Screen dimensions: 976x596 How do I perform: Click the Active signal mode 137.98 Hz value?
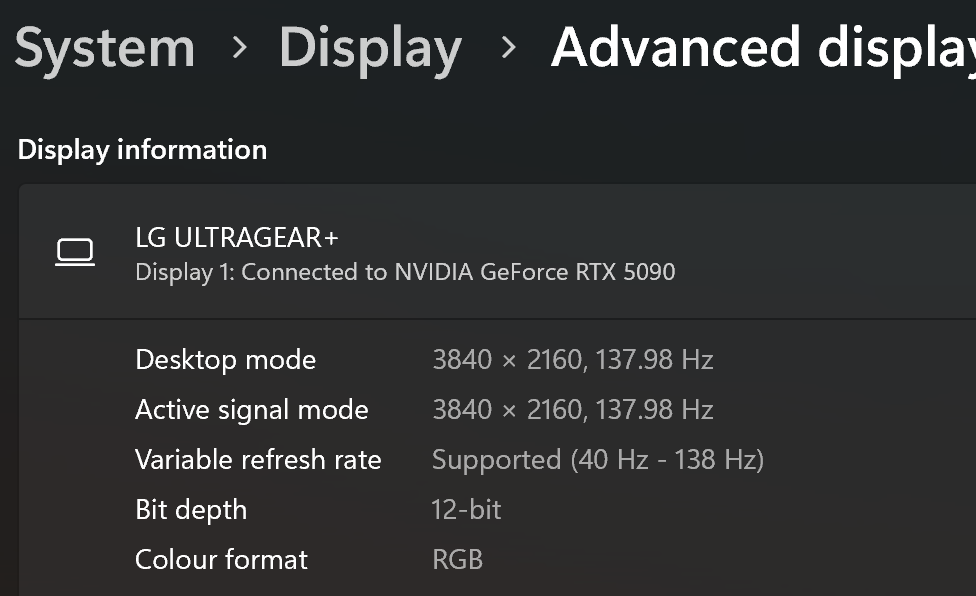tap(654, 410)
